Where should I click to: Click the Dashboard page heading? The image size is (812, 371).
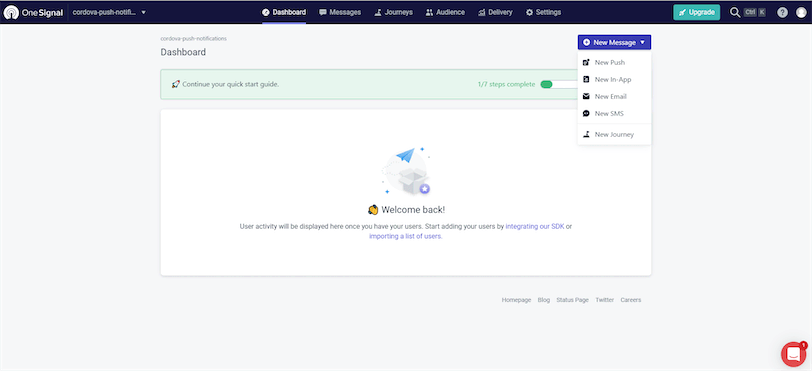point(183,52)
